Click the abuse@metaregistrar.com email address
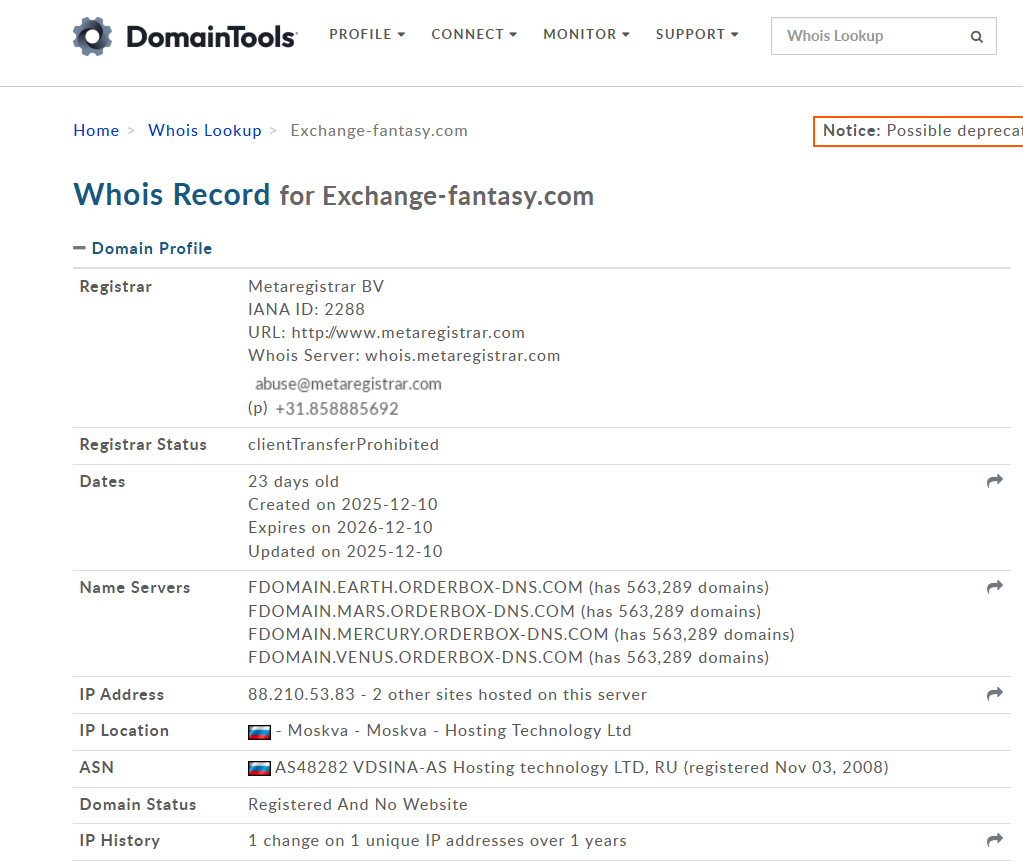The image size is (1023, 862). coord(348,384)
